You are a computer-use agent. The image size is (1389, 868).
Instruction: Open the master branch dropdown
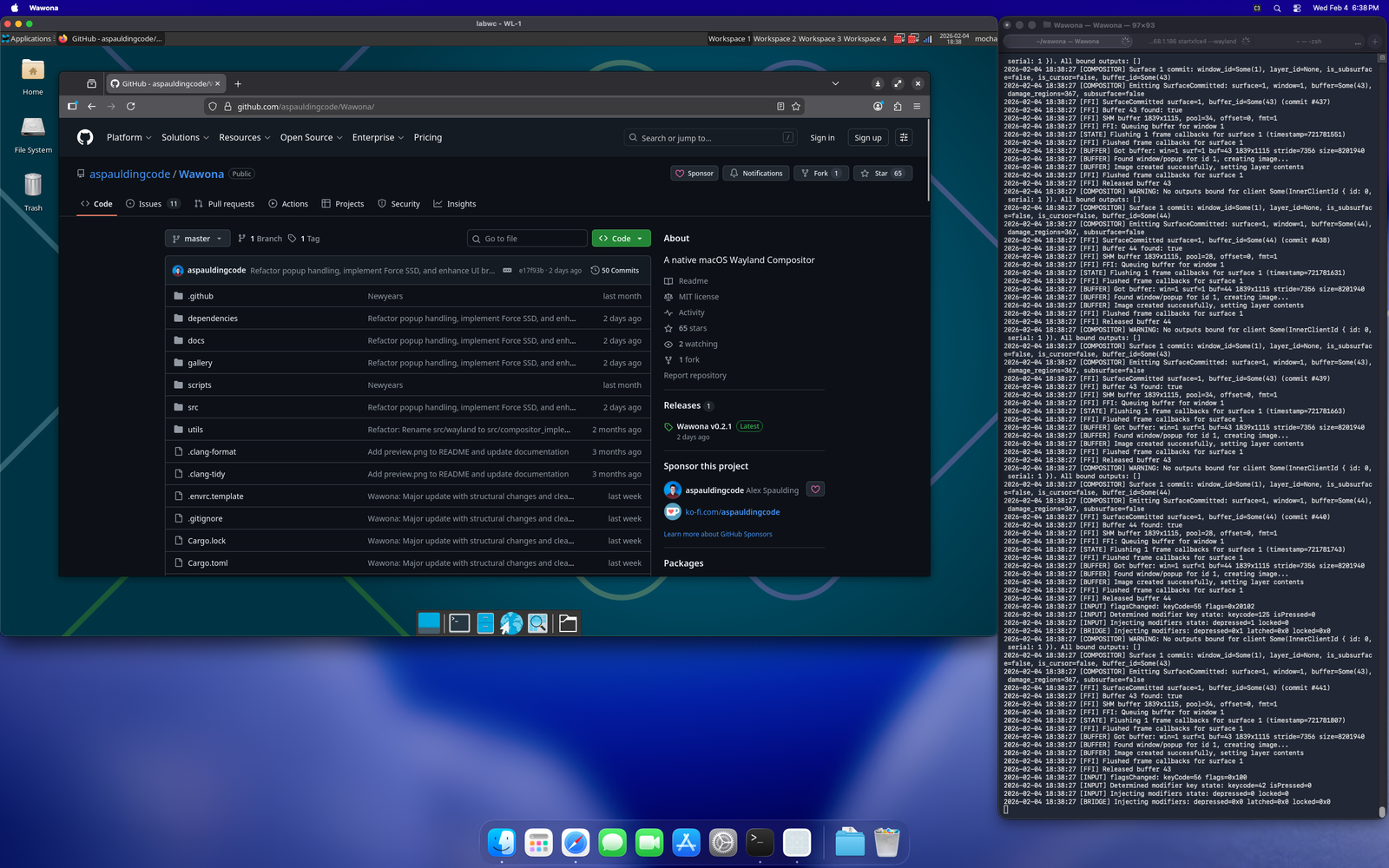coord(197,238)
